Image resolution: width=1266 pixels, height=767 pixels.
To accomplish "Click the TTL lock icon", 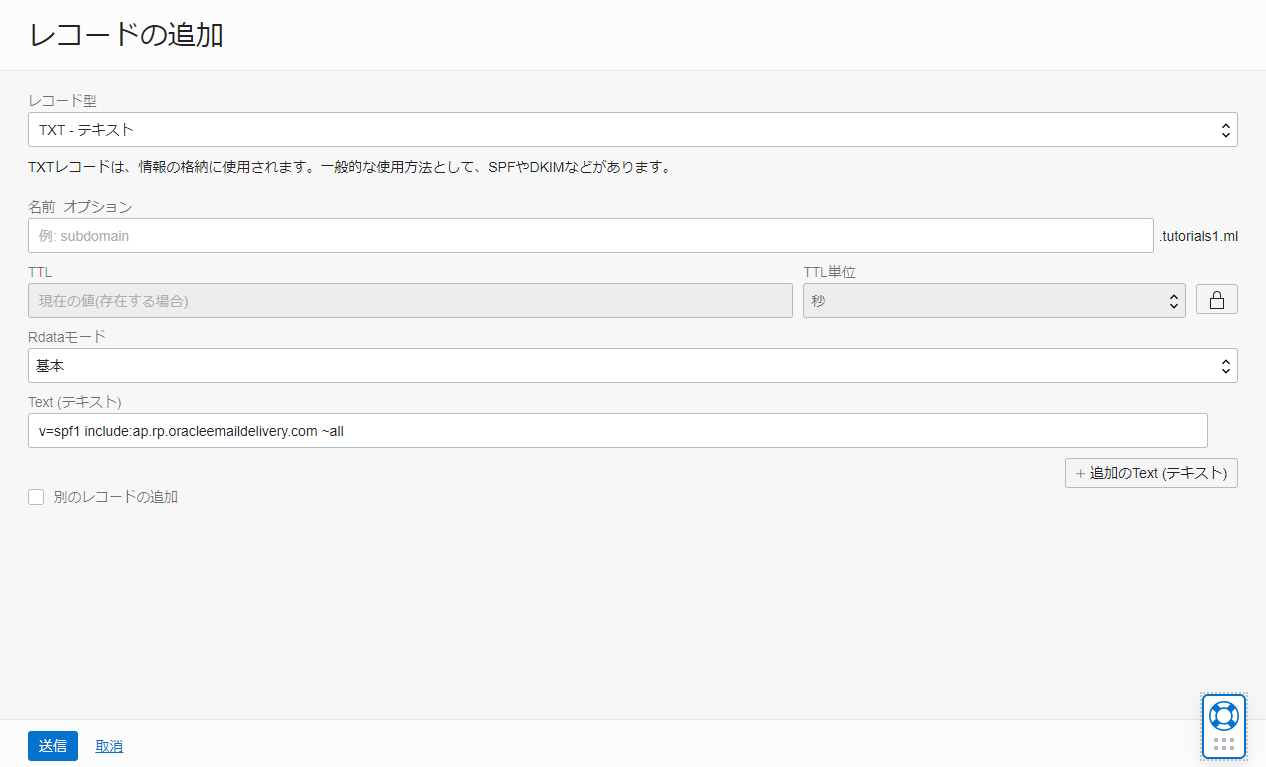I will click(x=1217, y=300).
